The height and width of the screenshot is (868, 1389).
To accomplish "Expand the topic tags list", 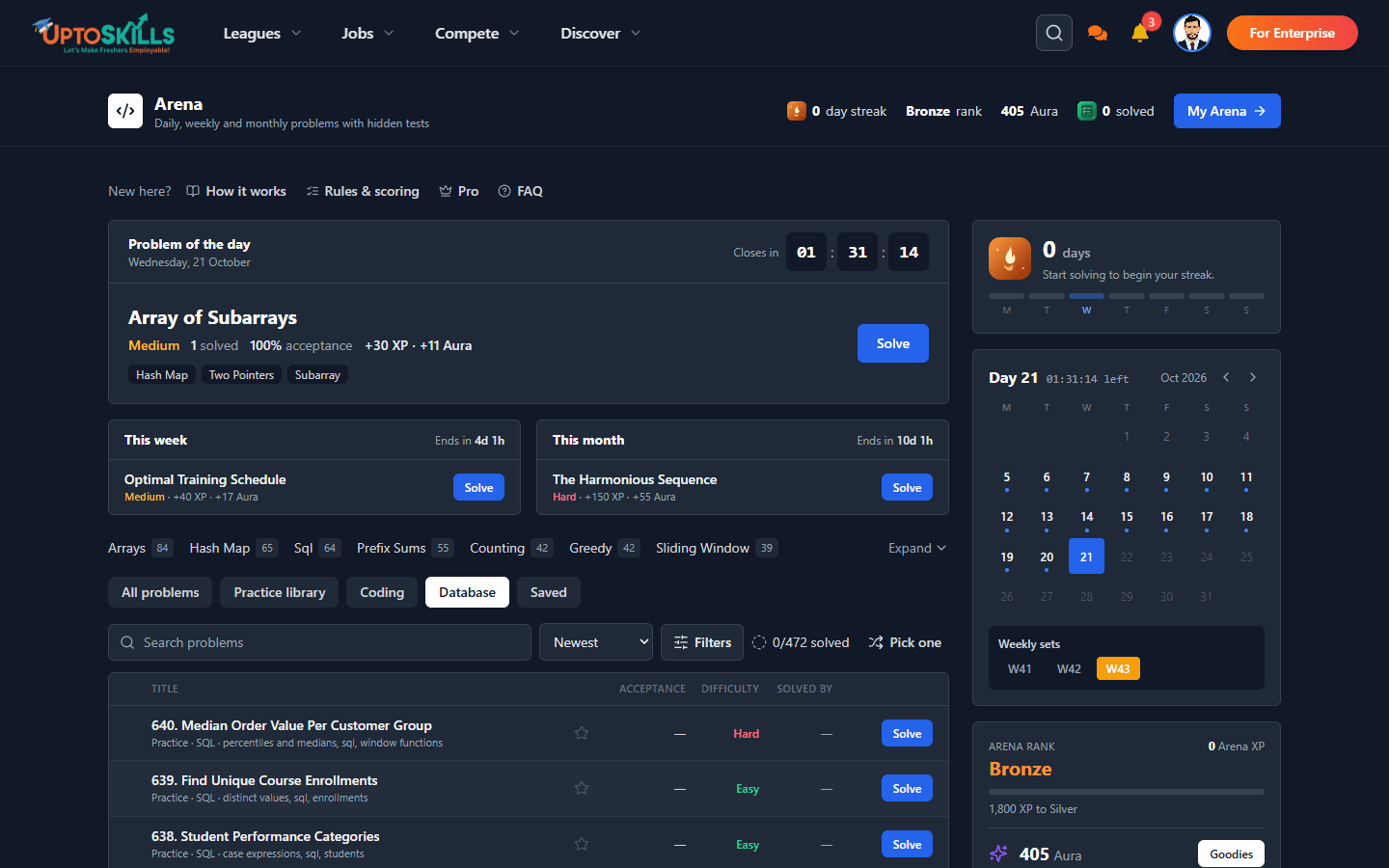I will tap(917, 548).
